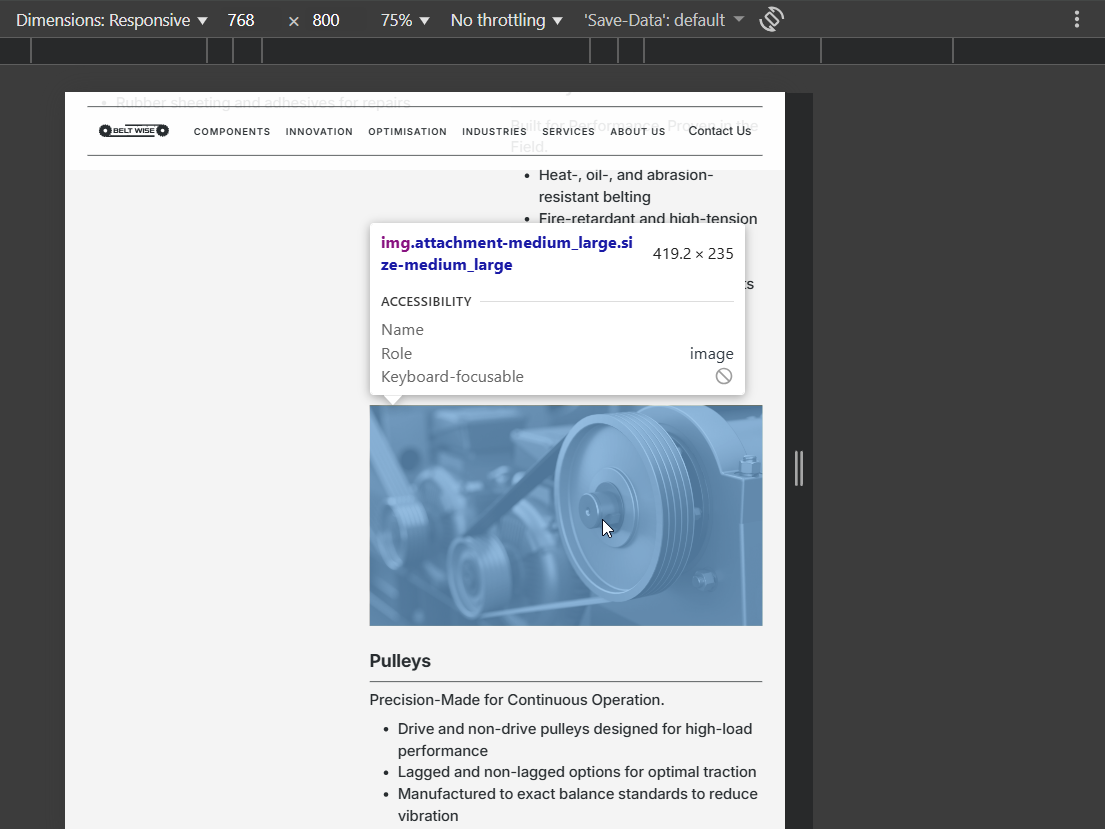Open the About Us nav menu
Image resolution: width=1105 pixels, height=829 pixels.
point(638,132)
